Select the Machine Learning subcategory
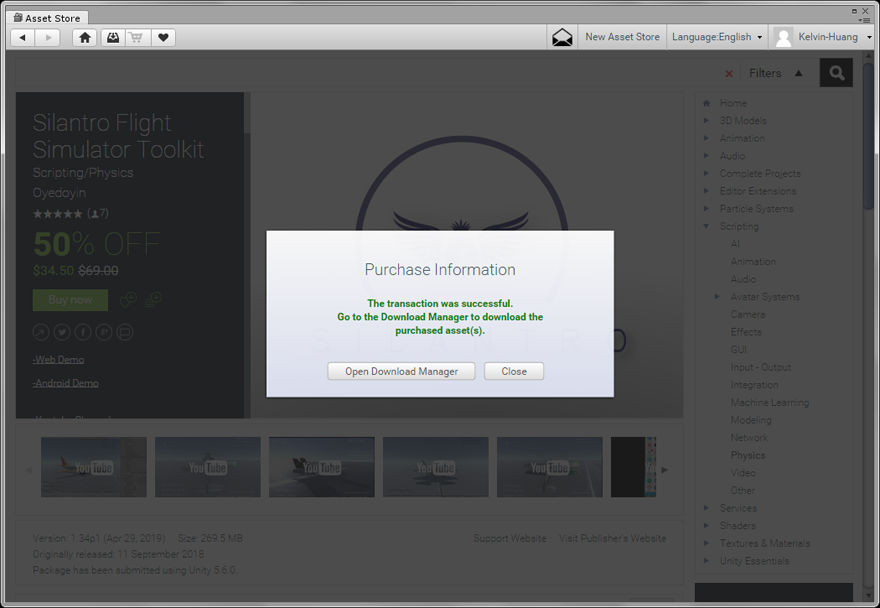The width and height of the screenshot is (880, 608). pos(769,403)
